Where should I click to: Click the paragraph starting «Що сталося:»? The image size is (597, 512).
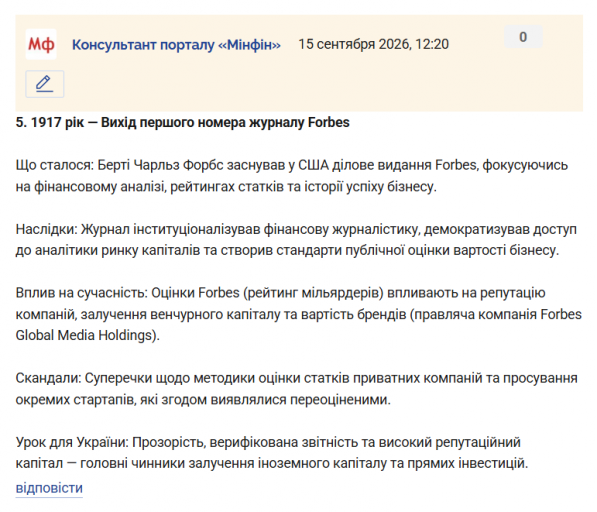coord(292,176)
